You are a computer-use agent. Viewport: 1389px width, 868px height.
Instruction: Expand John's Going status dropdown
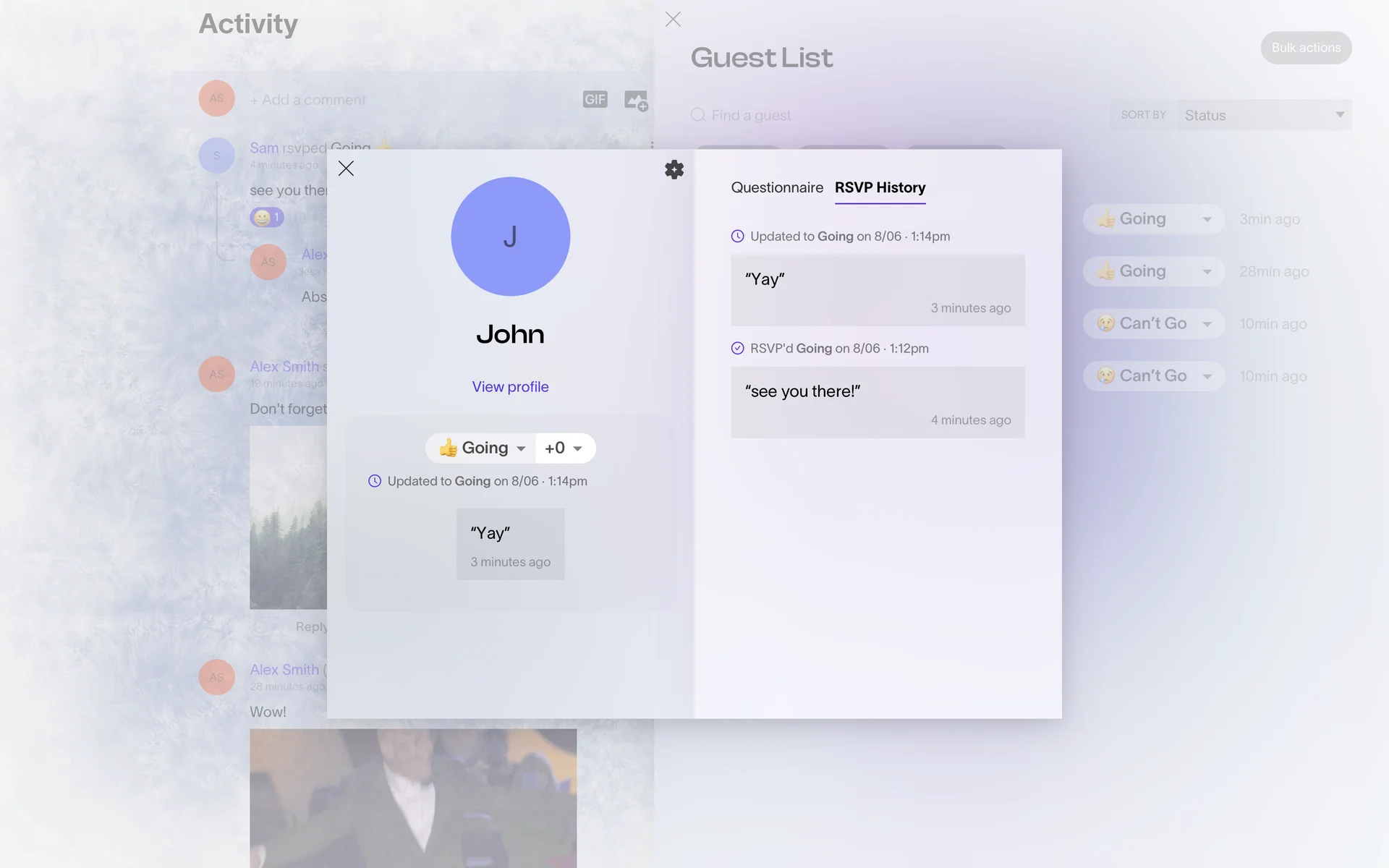482,448
